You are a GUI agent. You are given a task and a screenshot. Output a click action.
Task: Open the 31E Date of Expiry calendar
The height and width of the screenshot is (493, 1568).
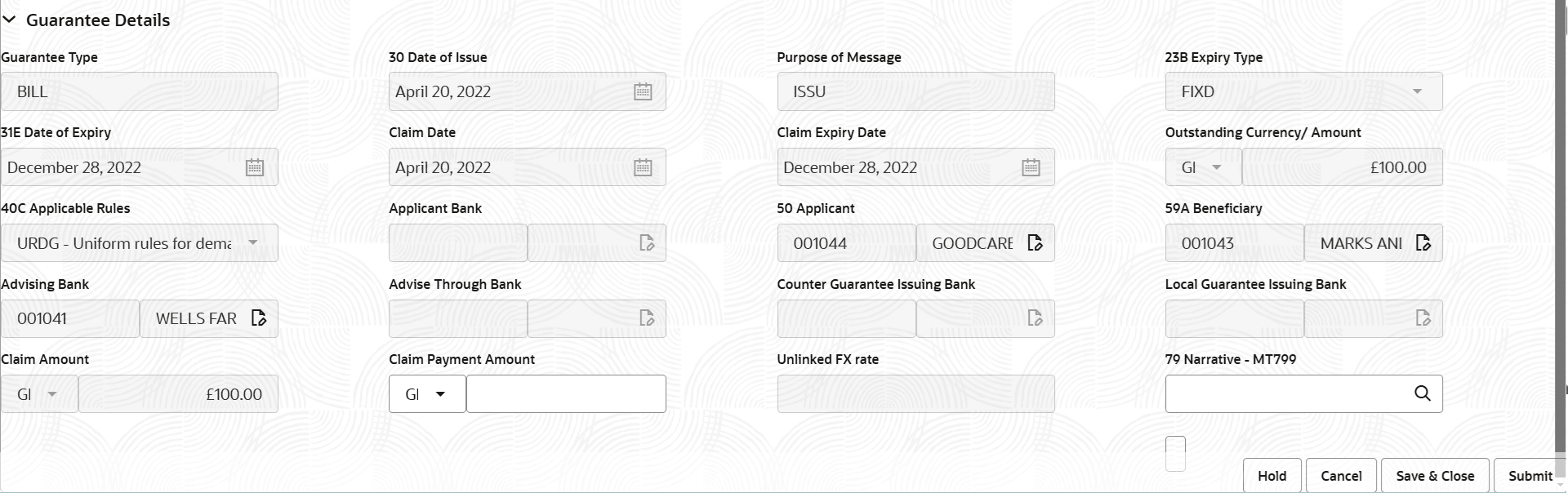click(x=255, y=167)
